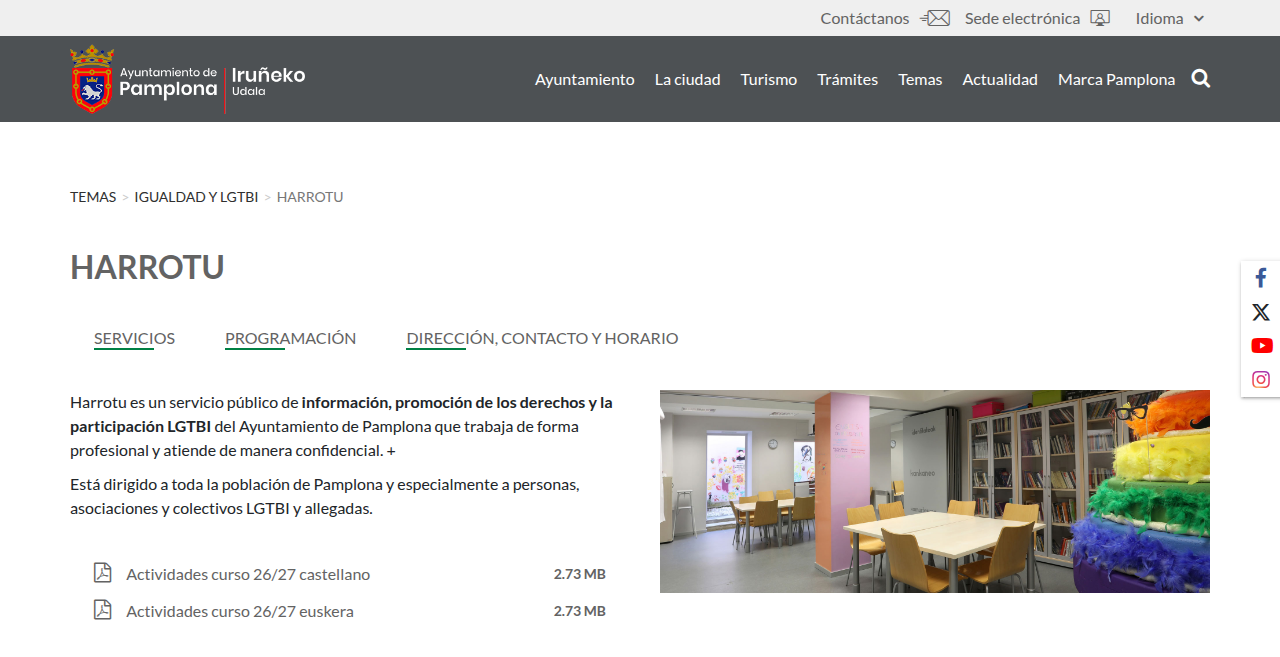Click the Iruñeko Udala logo text
The height and width of the screenshot is (657, 1280).
click(268, 80)
